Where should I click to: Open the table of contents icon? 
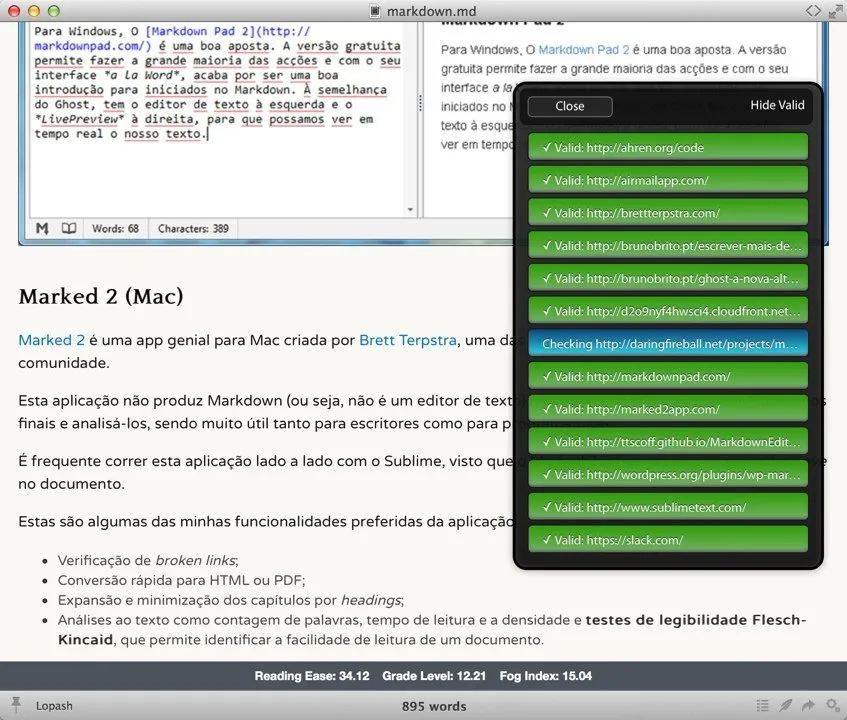762,705
